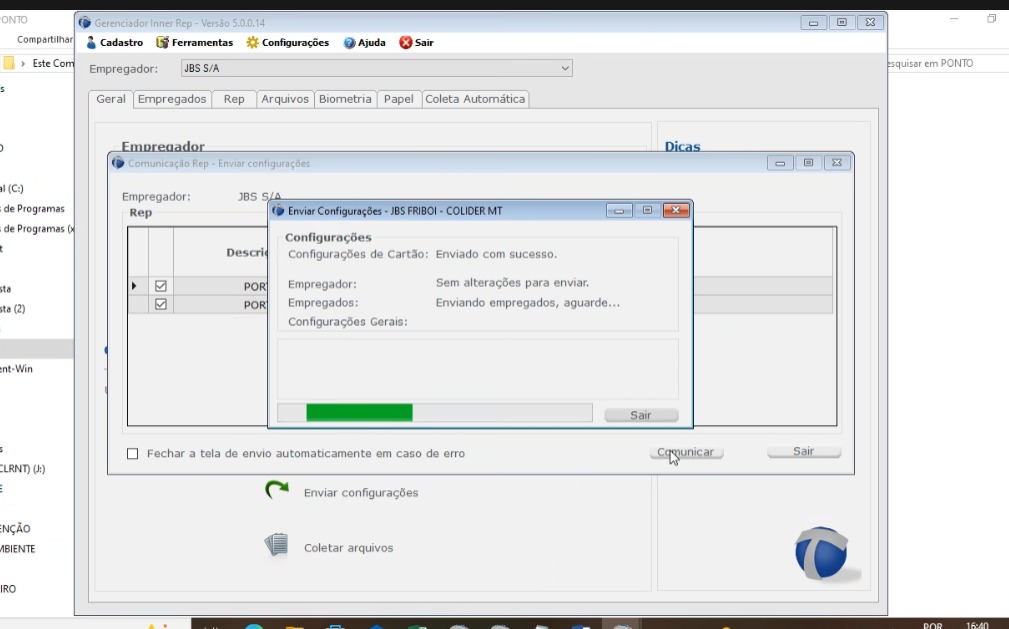
Task: Click the Cadastro person icon in menu bar
Action: (91, 43)
